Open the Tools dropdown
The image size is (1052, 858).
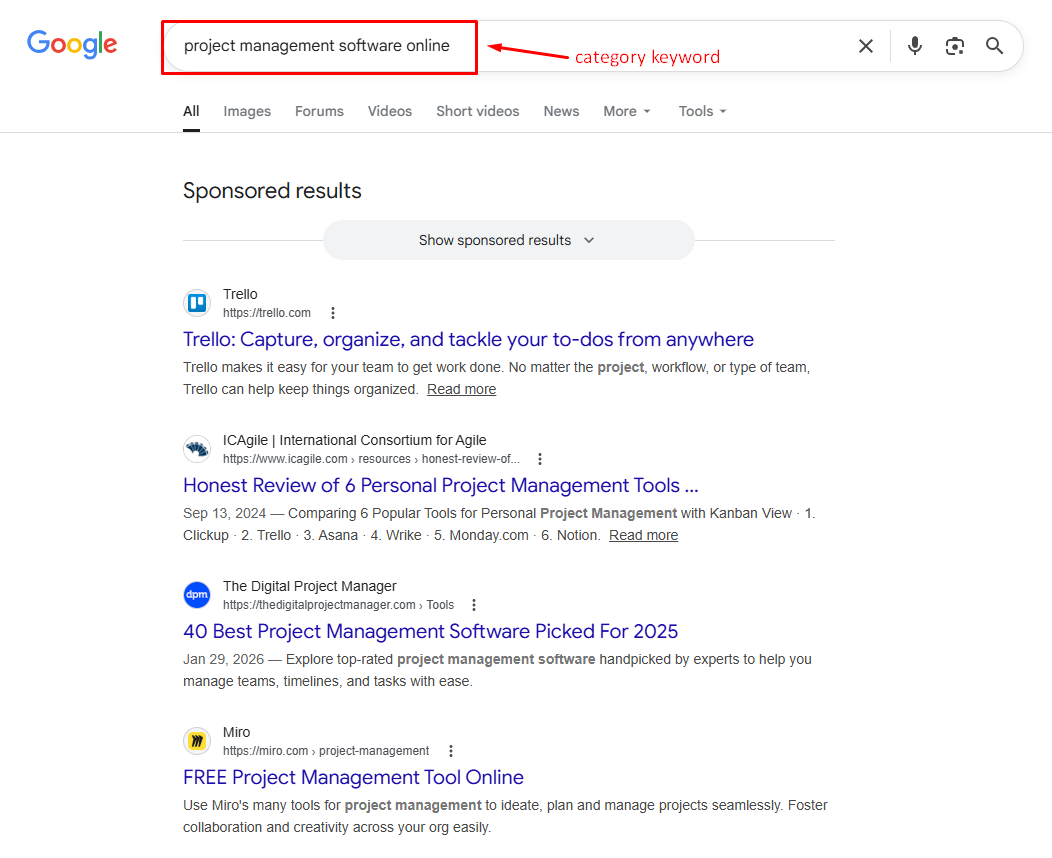coord(701,111)
